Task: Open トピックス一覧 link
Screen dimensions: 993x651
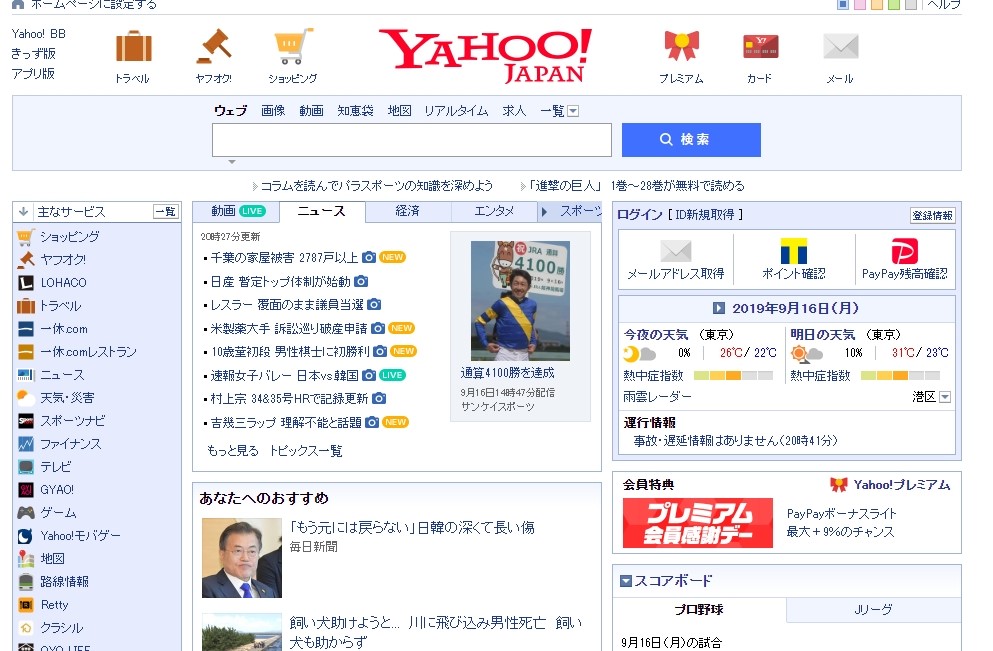Action: (x=306, y=451)
